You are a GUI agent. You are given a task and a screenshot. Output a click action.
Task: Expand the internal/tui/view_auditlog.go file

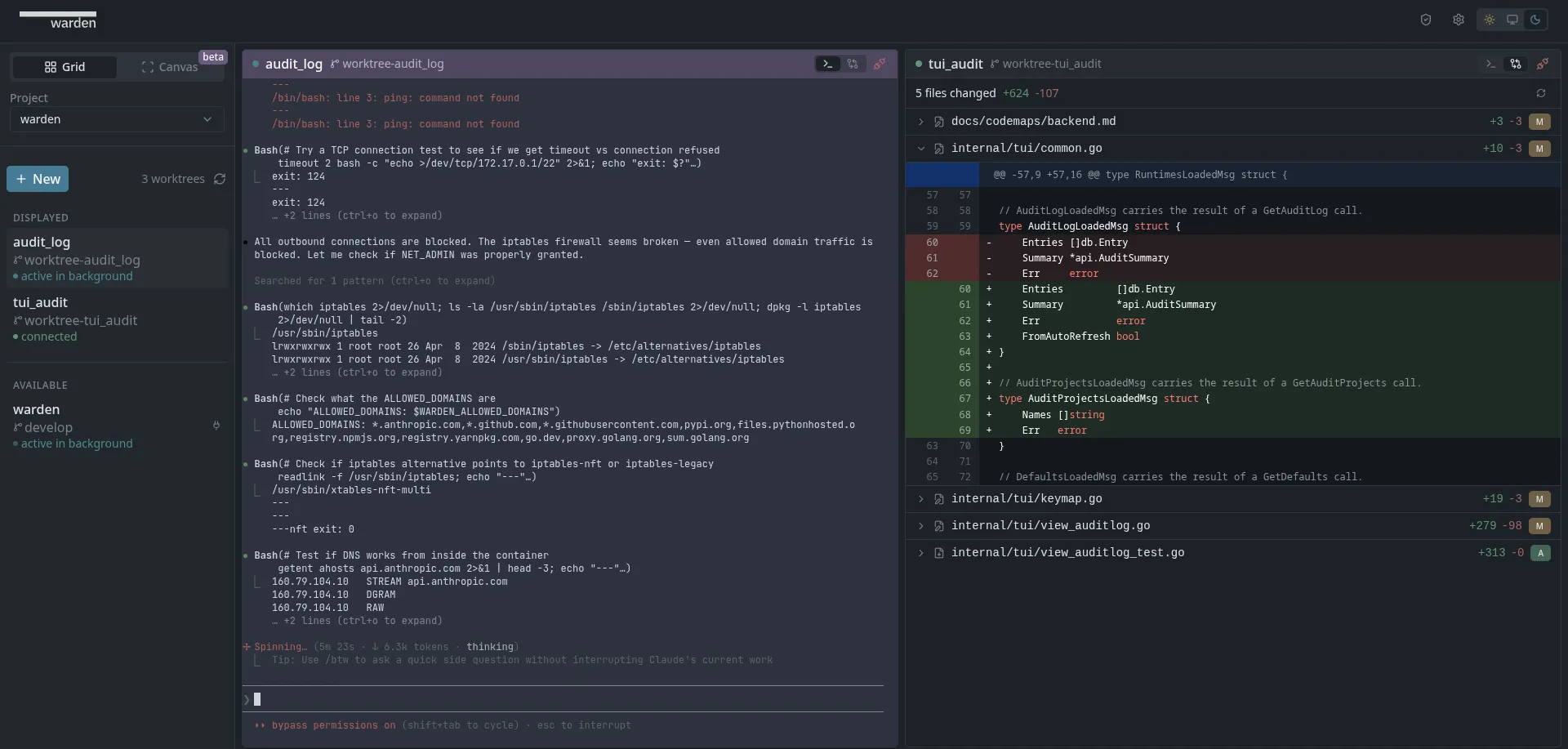coord(921,526)
